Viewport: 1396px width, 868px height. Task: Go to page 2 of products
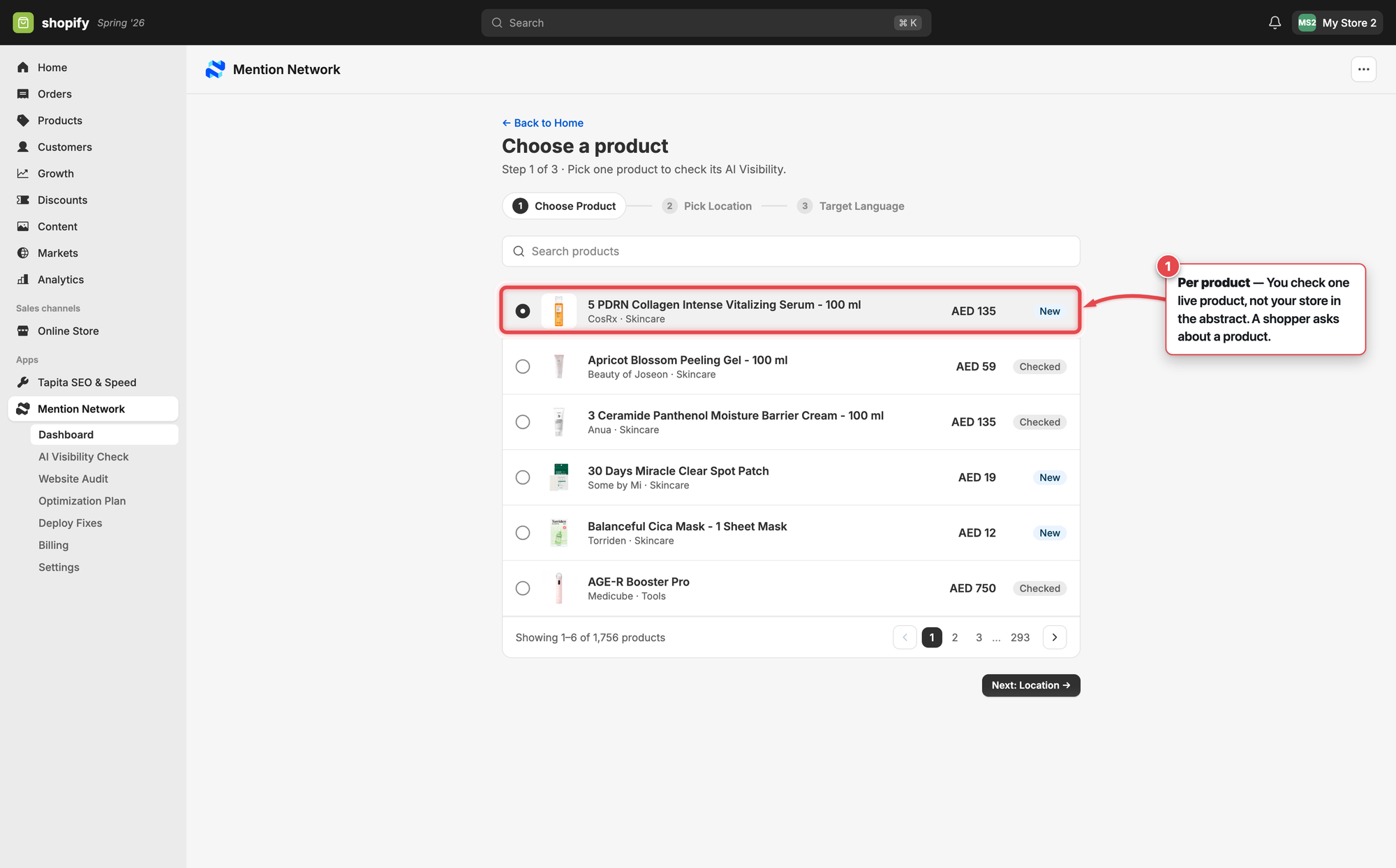tap(955, 637)
